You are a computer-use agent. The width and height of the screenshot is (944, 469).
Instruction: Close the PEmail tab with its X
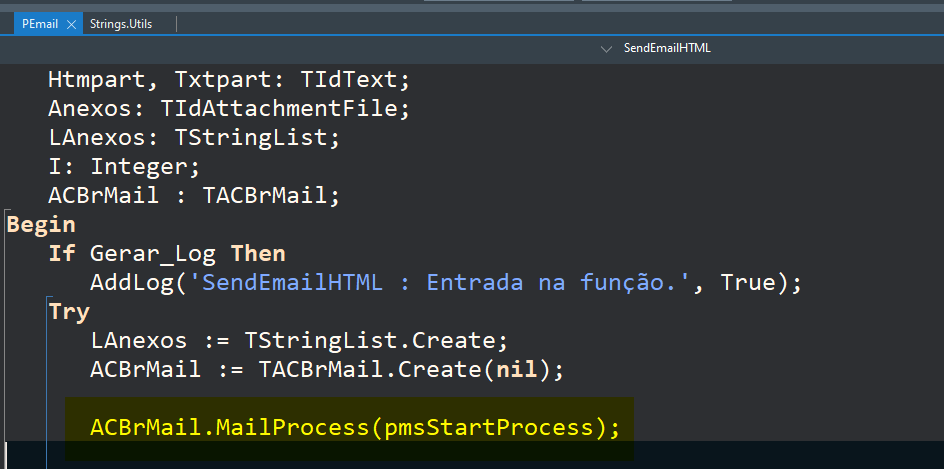point(71,24)
